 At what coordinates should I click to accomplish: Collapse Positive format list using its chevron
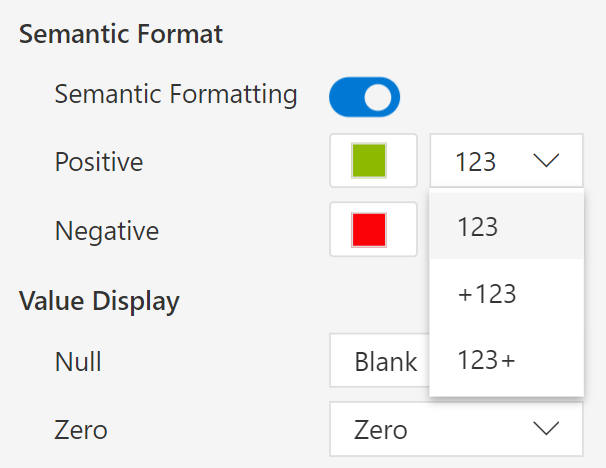click(546, 161)
